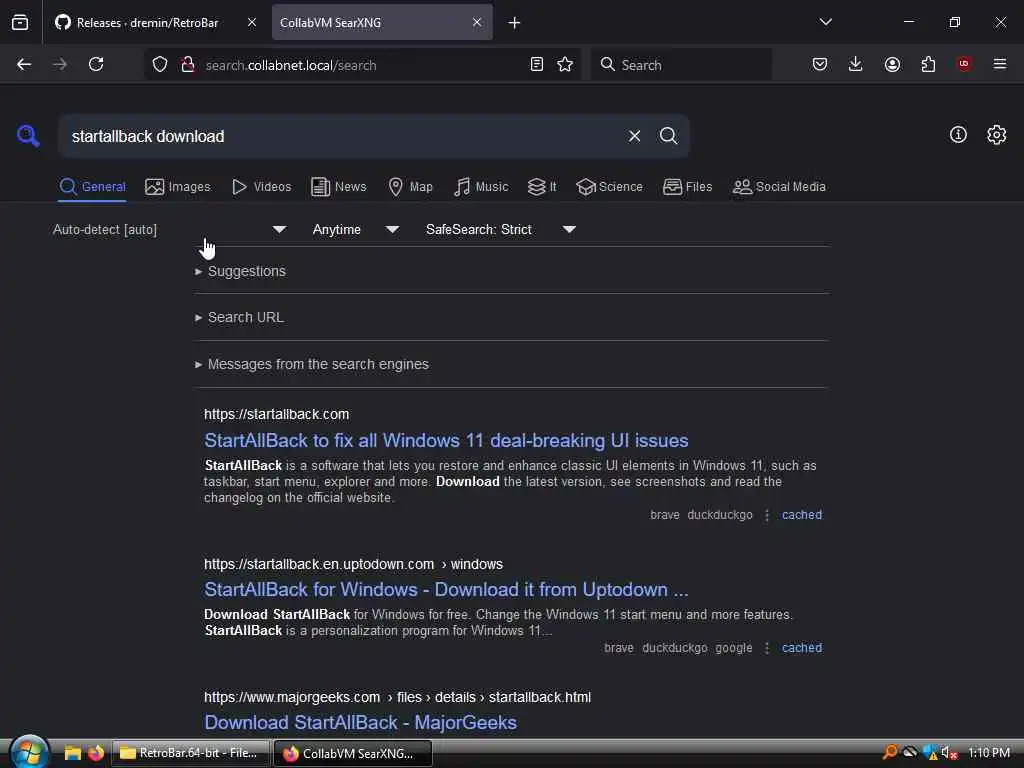Image resolution: width=1024 pixels, height=768 pixels.
Task: Open cached link for startallback.com result
Action: (x=801, y=515)
